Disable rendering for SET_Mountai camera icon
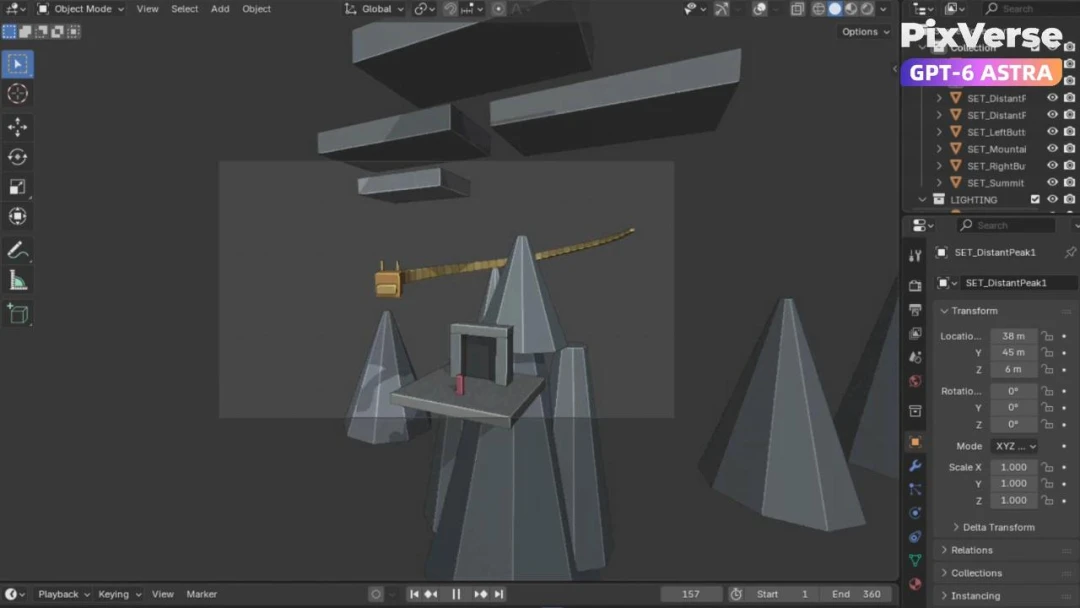Screen dimensions: 1080x608 tap(1070, 149)
